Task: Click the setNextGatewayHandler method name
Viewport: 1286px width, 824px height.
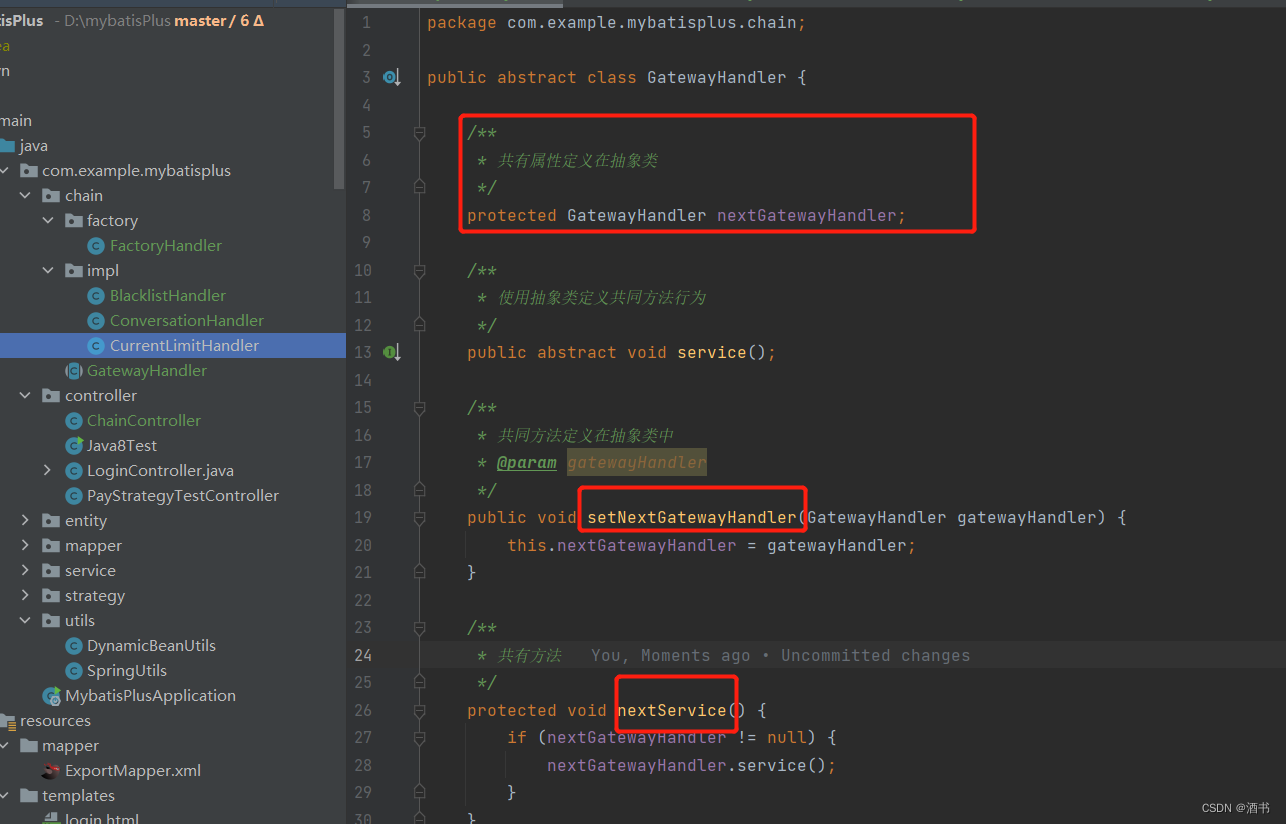Action: [x=692, y=517]
